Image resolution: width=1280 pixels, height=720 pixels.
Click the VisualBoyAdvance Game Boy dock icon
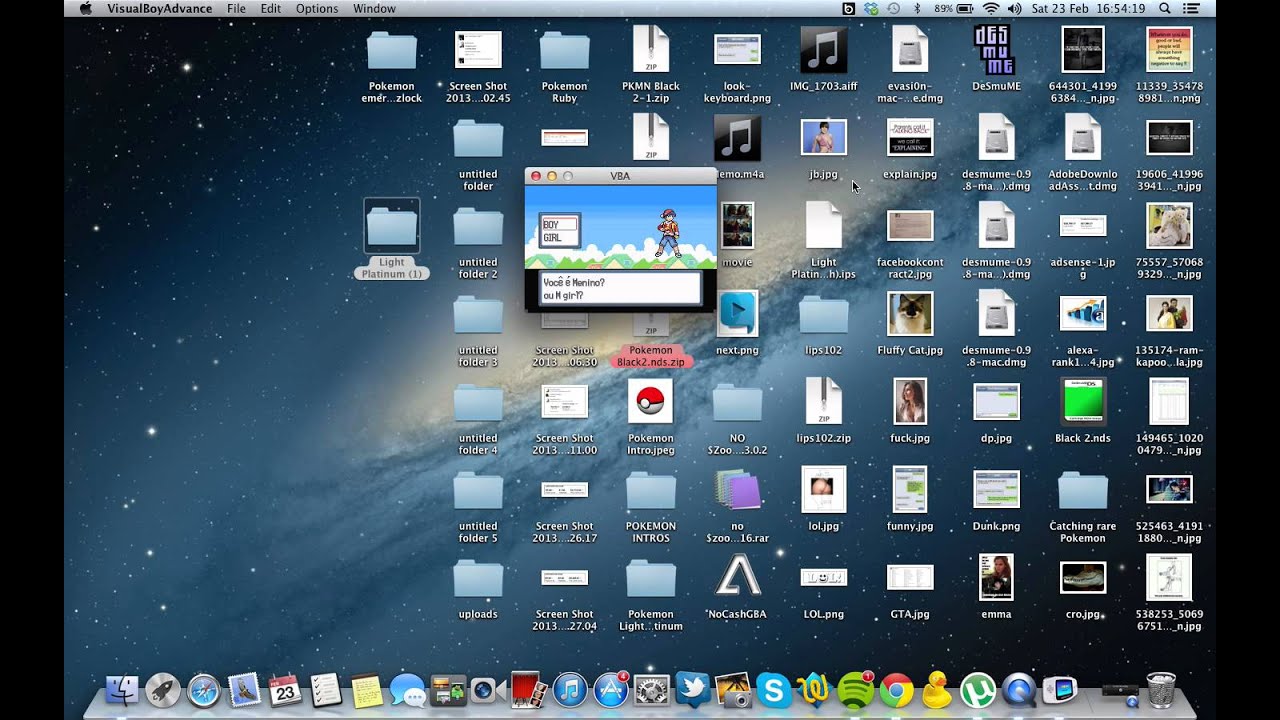click(1059, 690)
